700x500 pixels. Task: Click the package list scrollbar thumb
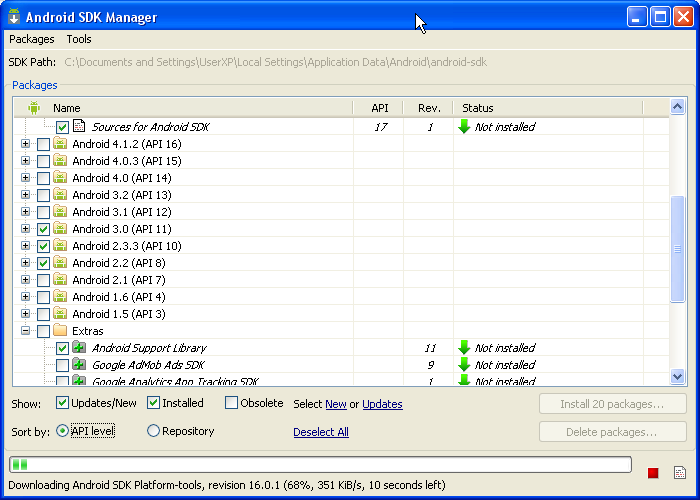[x=677, y=249]
